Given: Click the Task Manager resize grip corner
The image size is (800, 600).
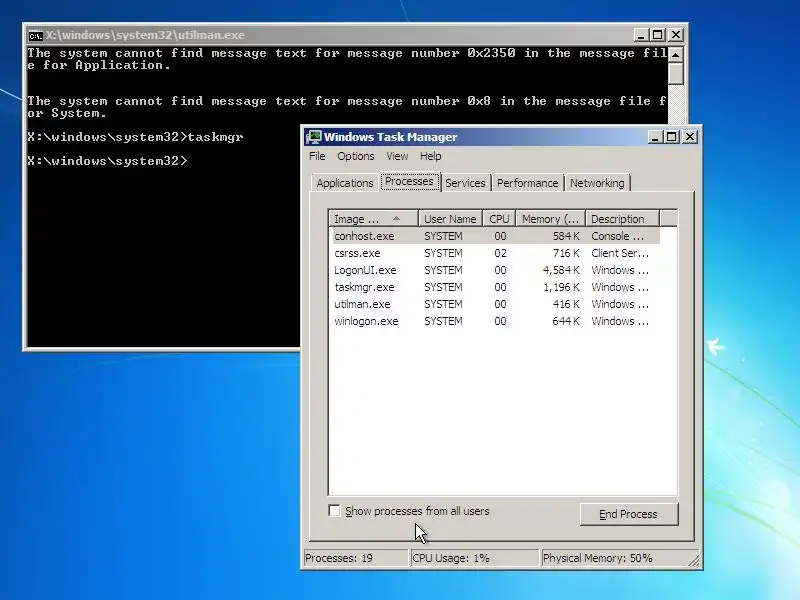Looking at the screenshot, I should [694, 561].
